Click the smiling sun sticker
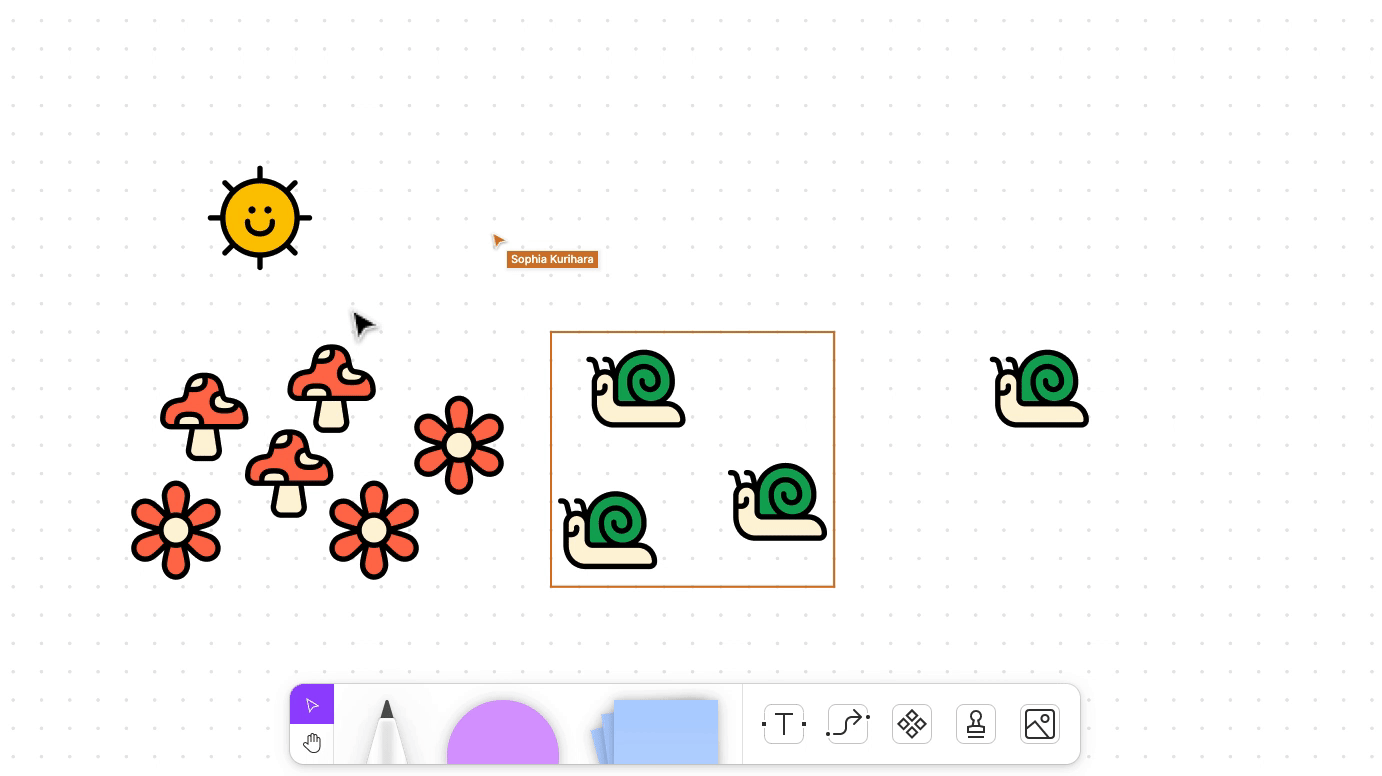Viewport: 1382px width, 776px height. pos(260,218)
